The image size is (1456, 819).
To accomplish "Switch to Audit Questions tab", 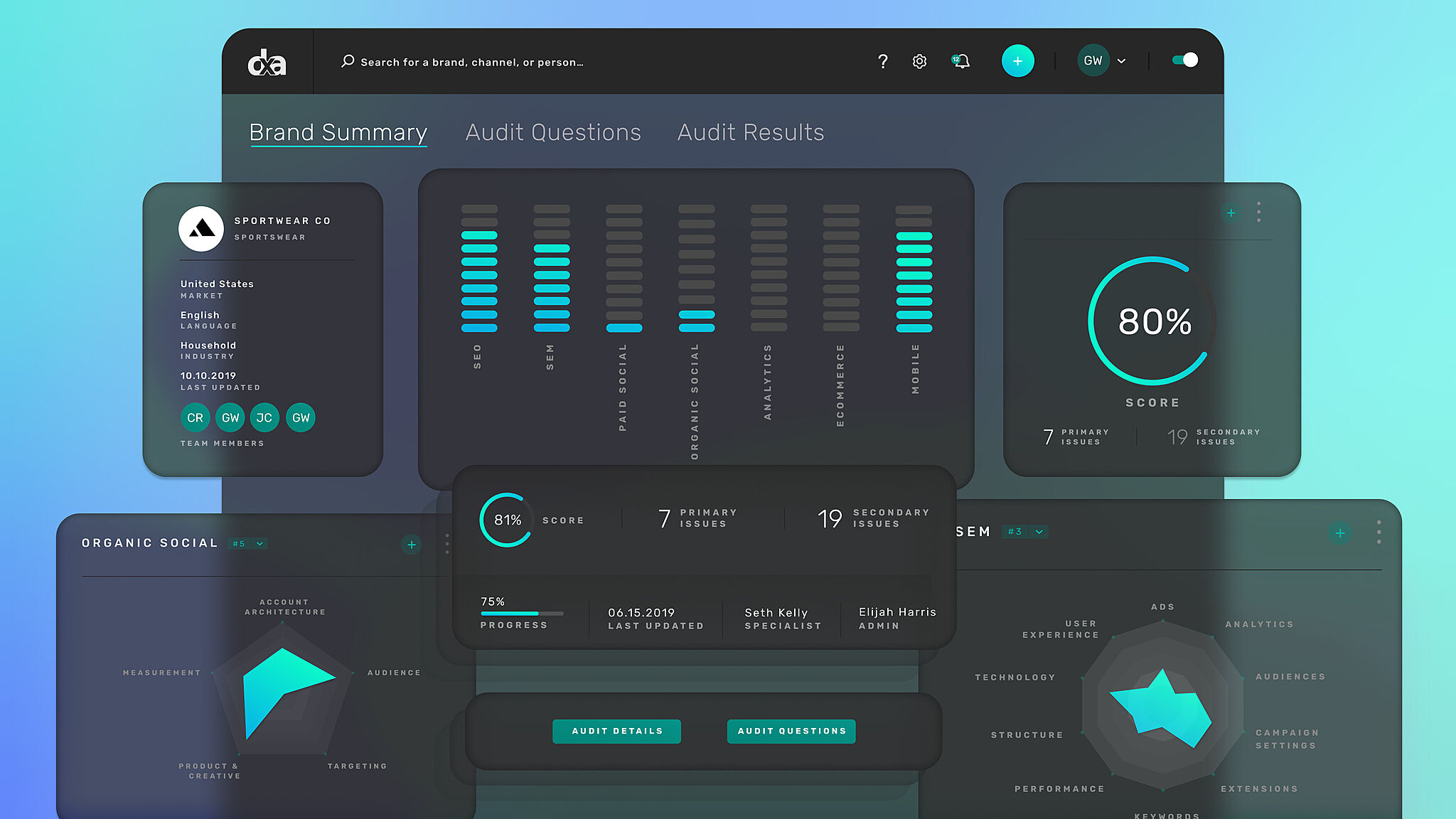I will pyautogui.click(x=553, y=133).
